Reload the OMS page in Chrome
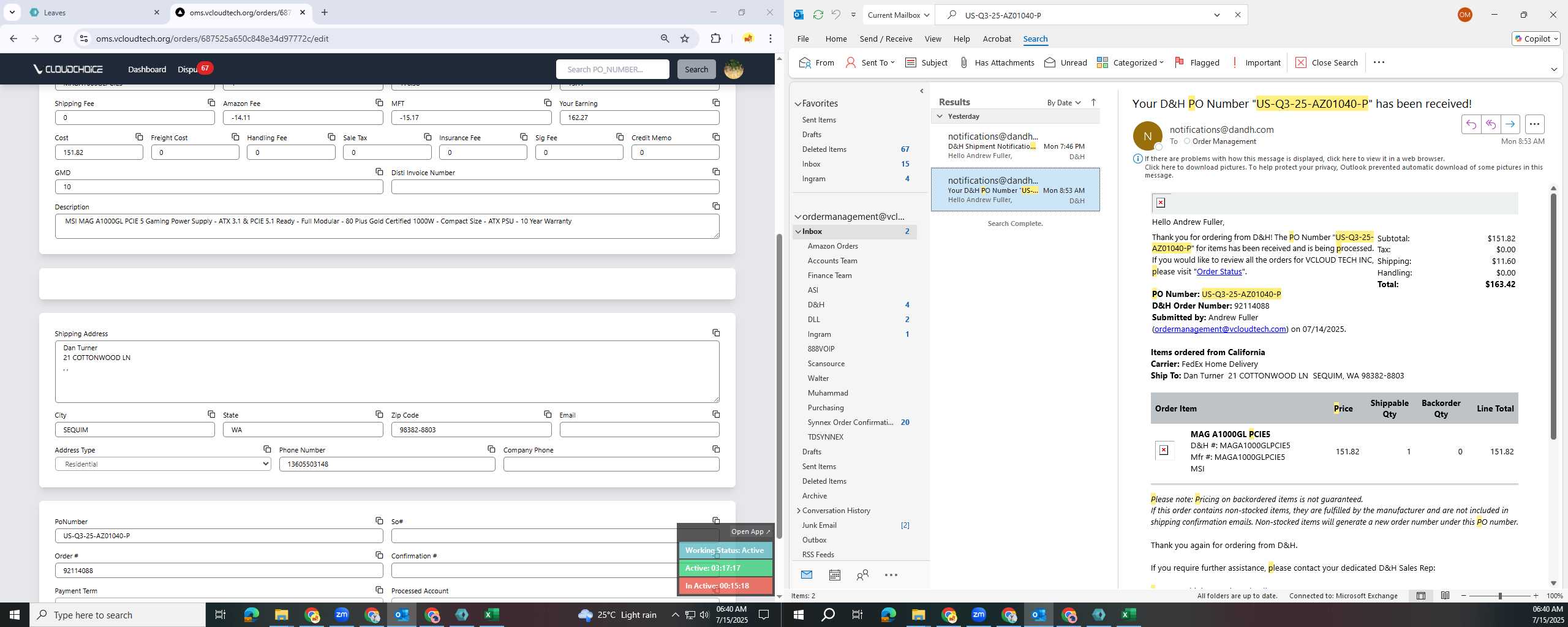This screenshot has height=627, width=1568. [58, 39]
